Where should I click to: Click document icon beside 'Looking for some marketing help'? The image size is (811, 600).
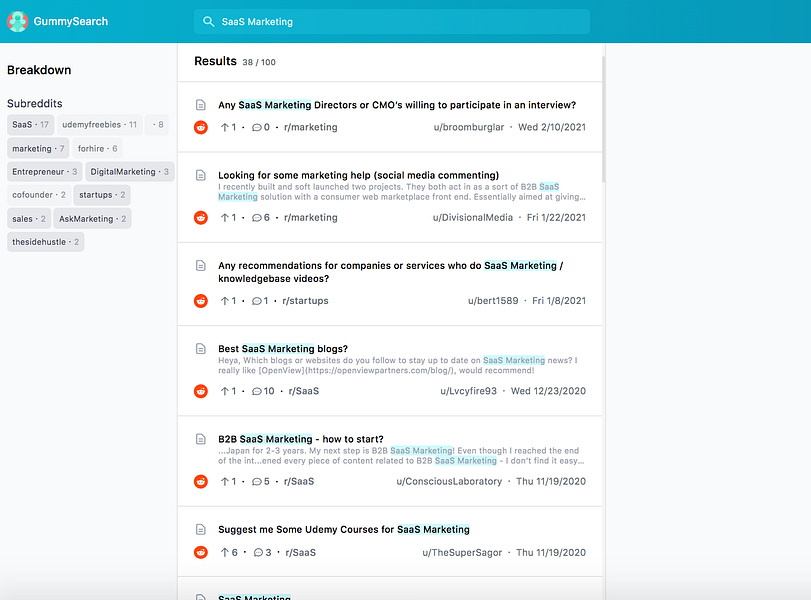coord(201,175)
